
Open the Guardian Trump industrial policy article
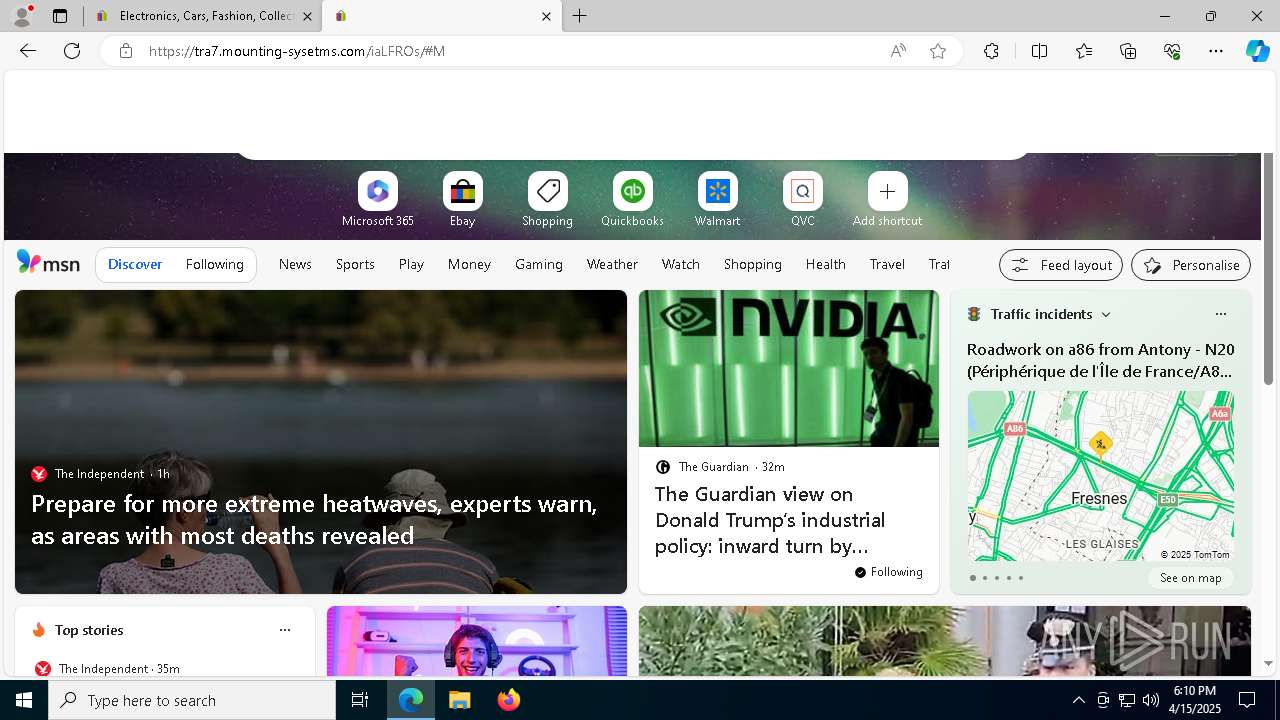tap(770, 520)
